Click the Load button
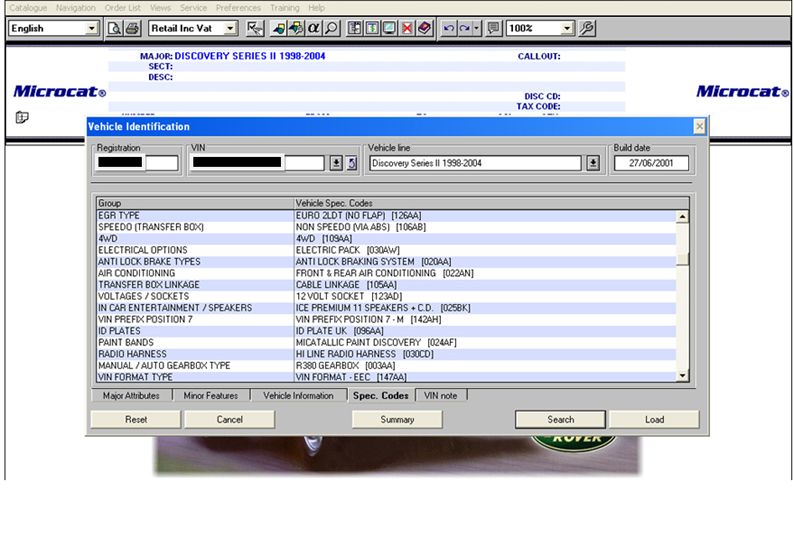The height and width of the screenshot is (537, 794). [654, 419]
